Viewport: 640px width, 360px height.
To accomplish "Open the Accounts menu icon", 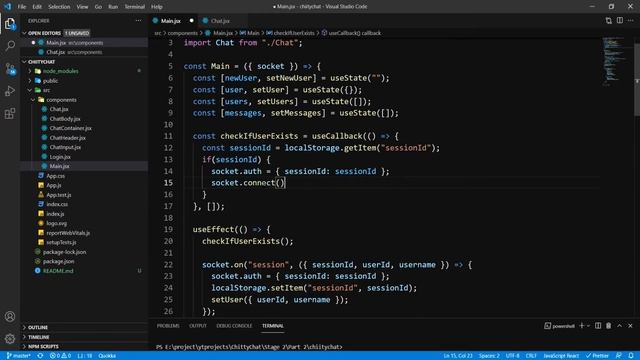I will [x=10, y=316].
